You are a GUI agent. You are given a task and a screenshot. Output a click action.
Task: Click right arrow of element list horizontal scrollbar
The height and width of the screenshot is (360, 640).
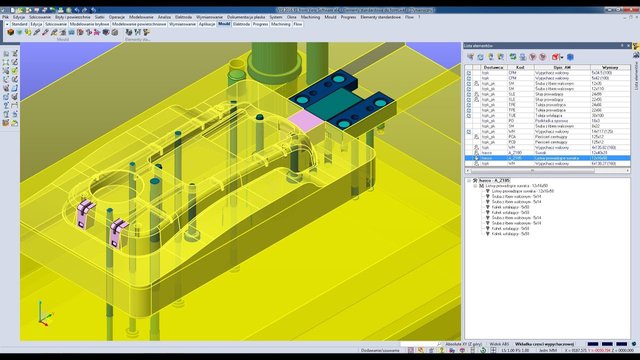point(628,171)
